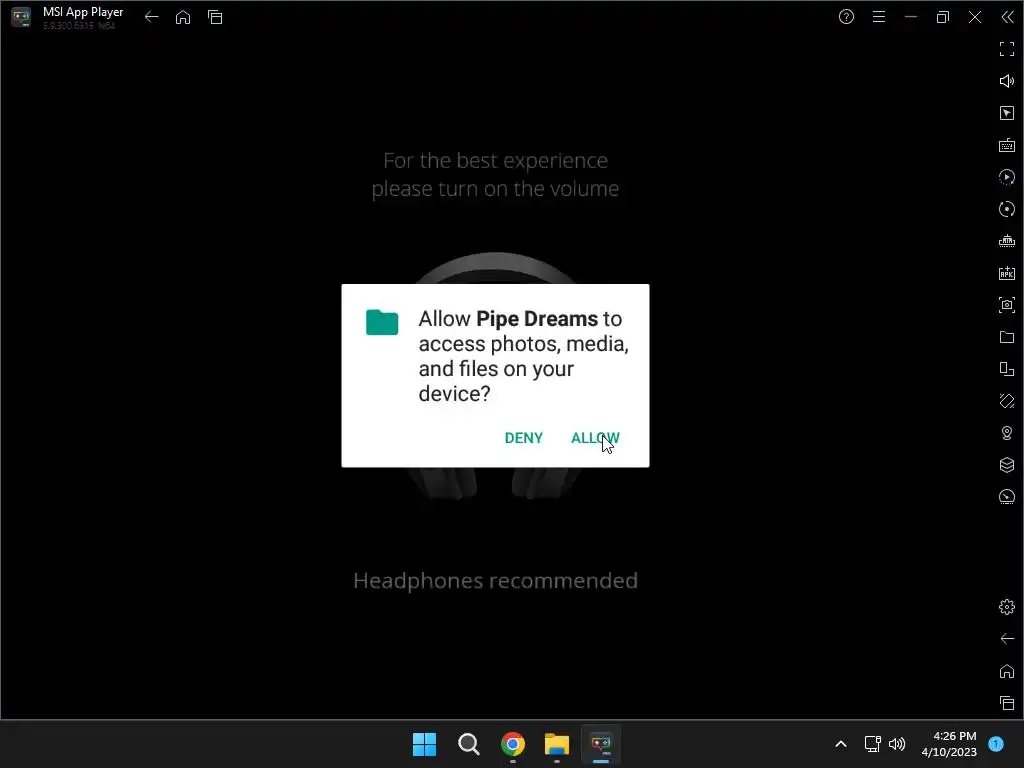Open the keyboard controls sidebar icon
This screenshot has width=1024, height=768.
pyautogui.click(x=1007, y=145)
